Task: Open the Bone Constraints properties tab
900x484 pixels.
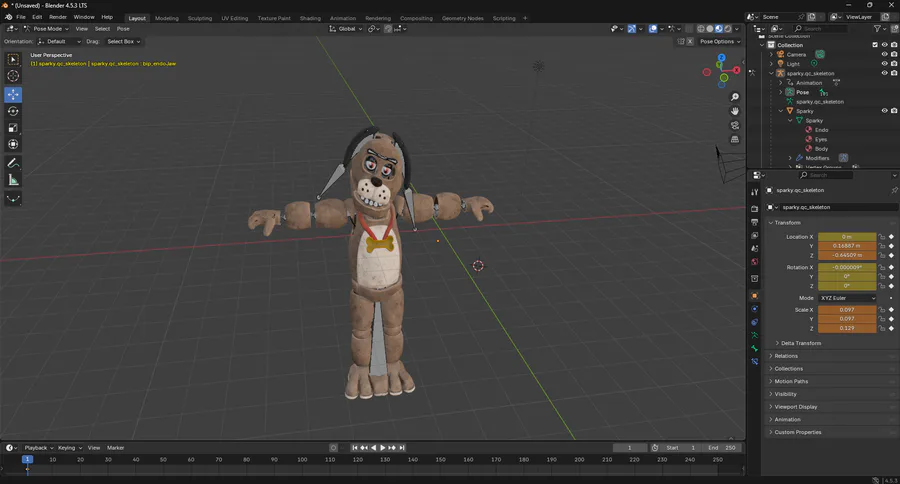Action: (x=754, y=362)
